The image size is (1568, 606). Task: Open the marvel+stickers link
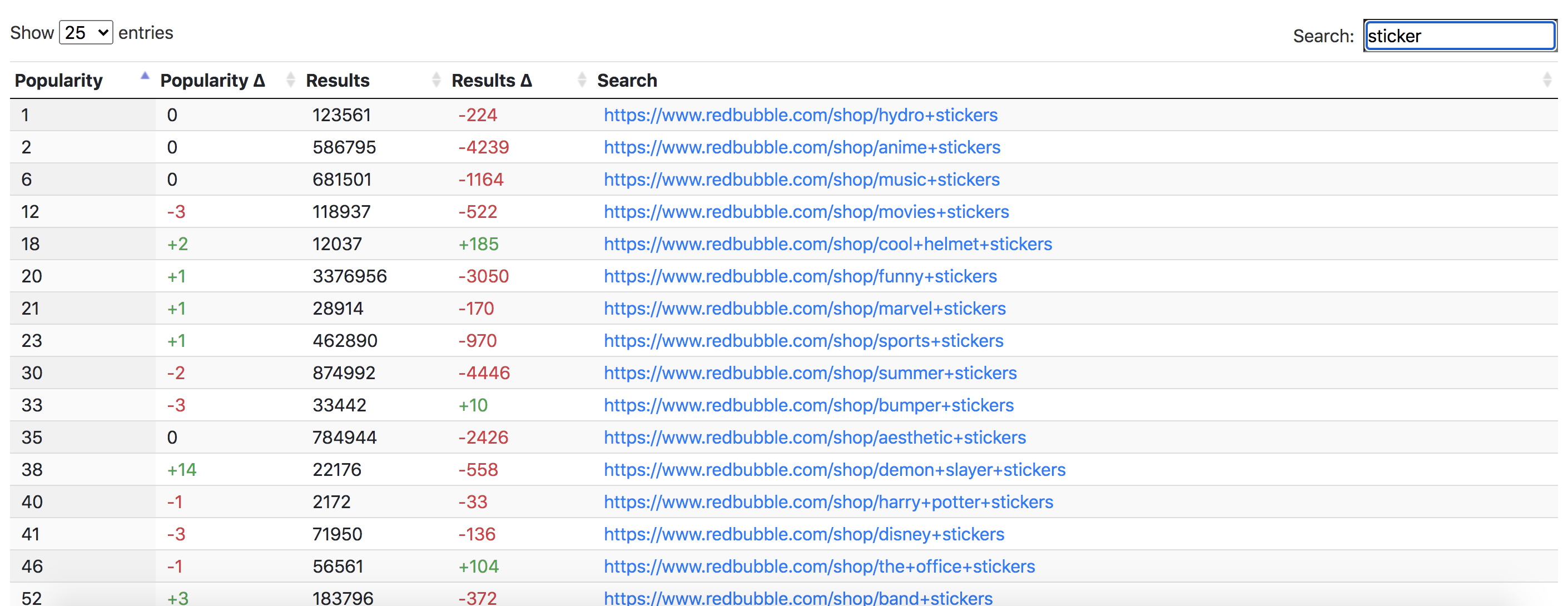[804, 309]
